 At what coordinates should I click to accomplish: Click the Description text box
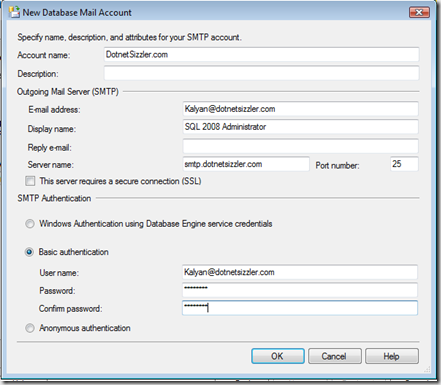(261, 73)
